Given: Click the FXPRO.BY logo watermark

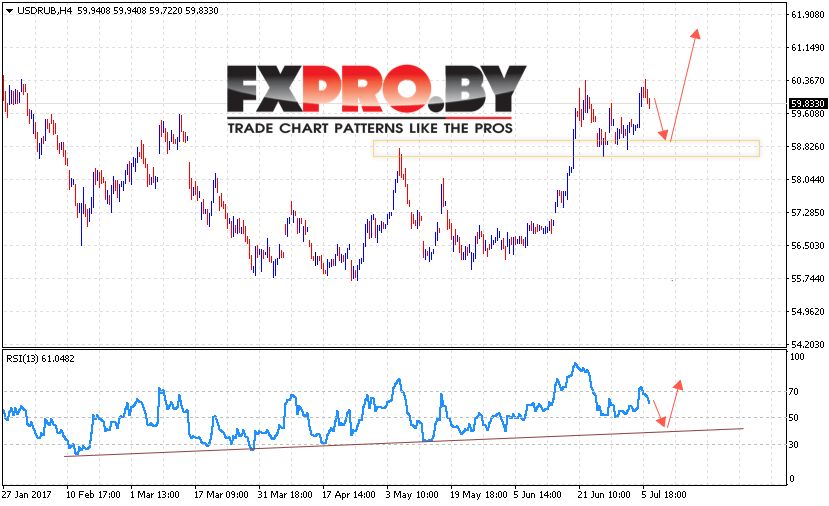Looking at the screenshot, I should [x=376, y=89].
